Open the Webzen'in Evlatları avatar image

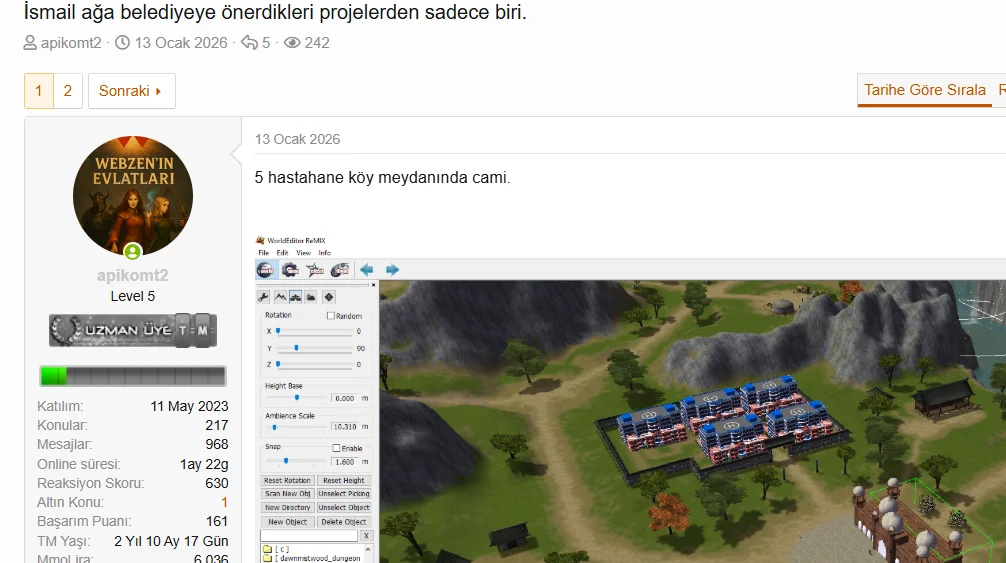point(133,196)
